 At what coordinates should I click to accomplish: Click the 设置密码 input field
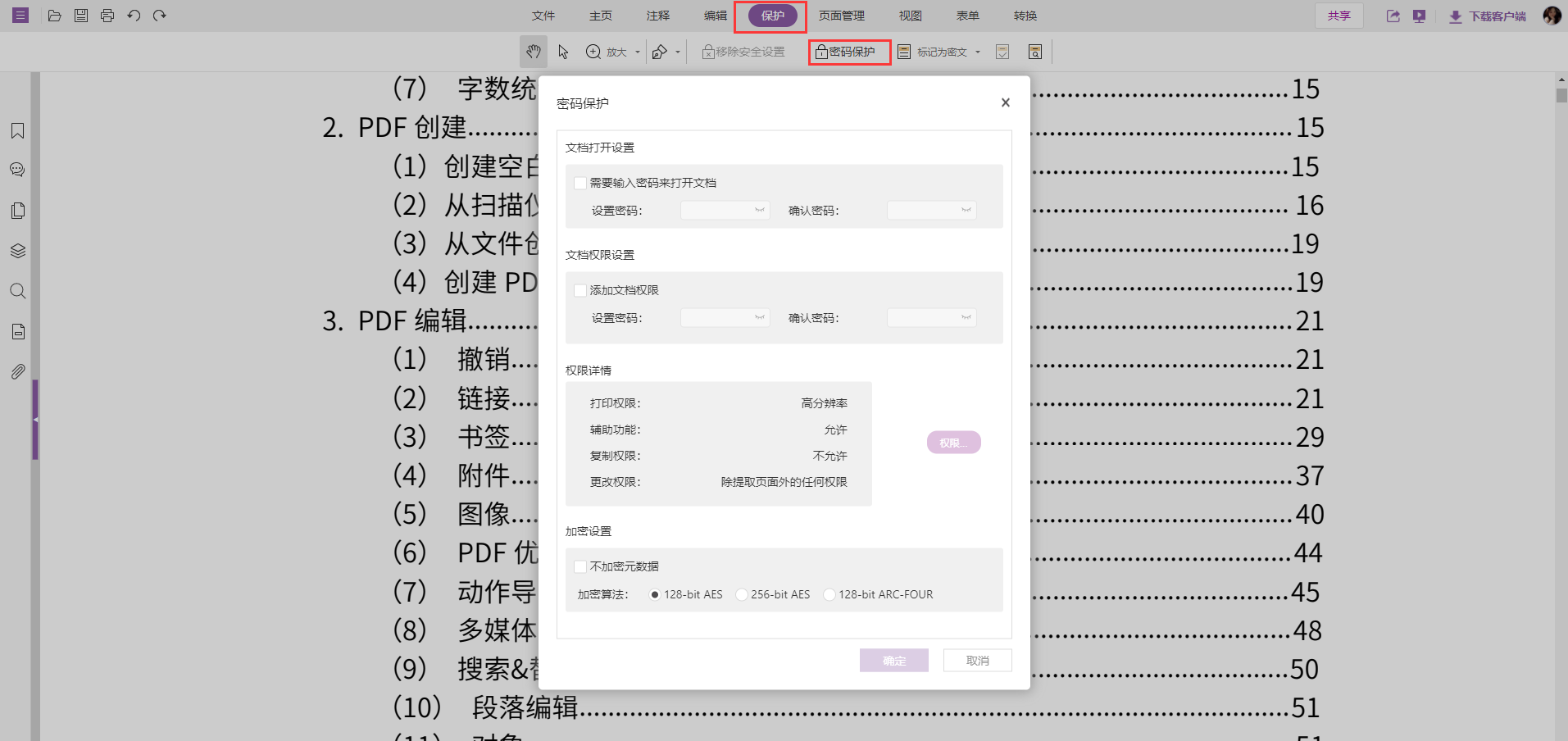click(725, 210)
